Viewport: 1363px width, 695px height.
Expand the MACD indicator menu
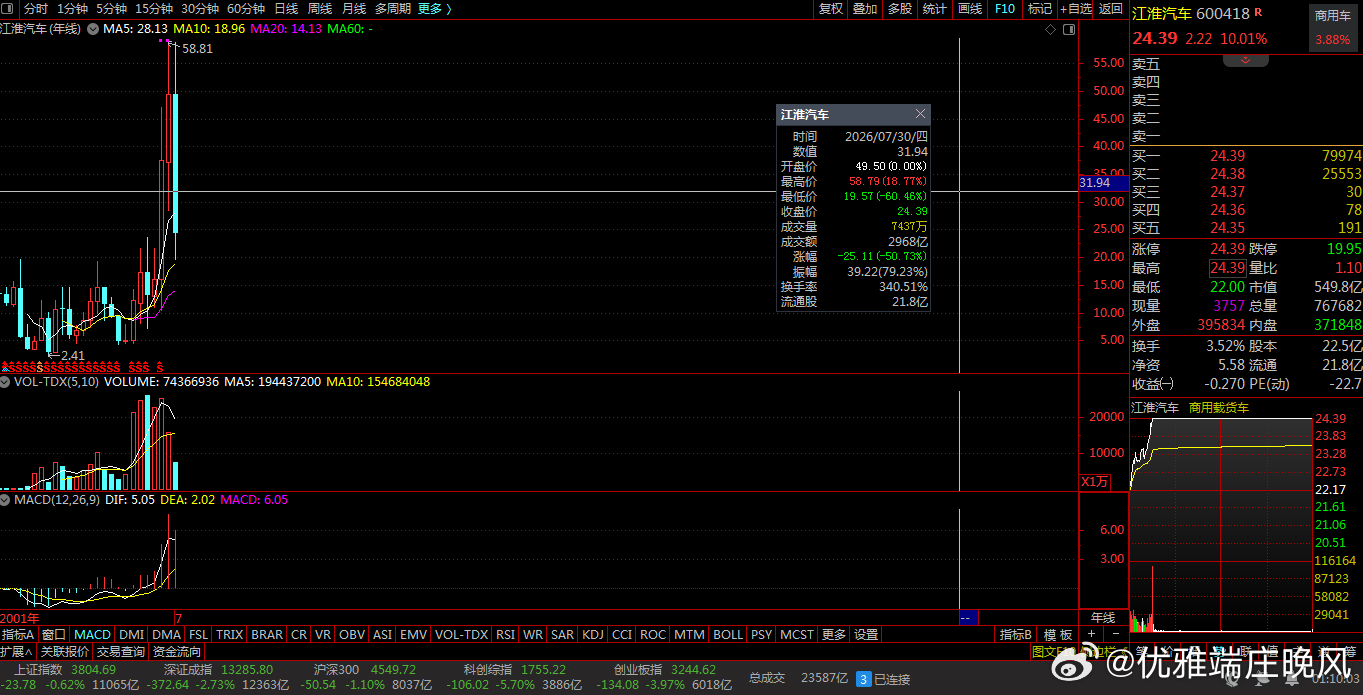pyautogui.click(x=6, y=499)
